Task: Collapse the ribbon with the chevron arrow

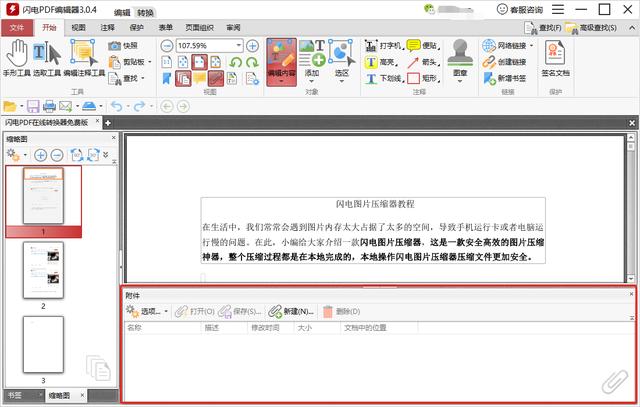Action: 632,28
